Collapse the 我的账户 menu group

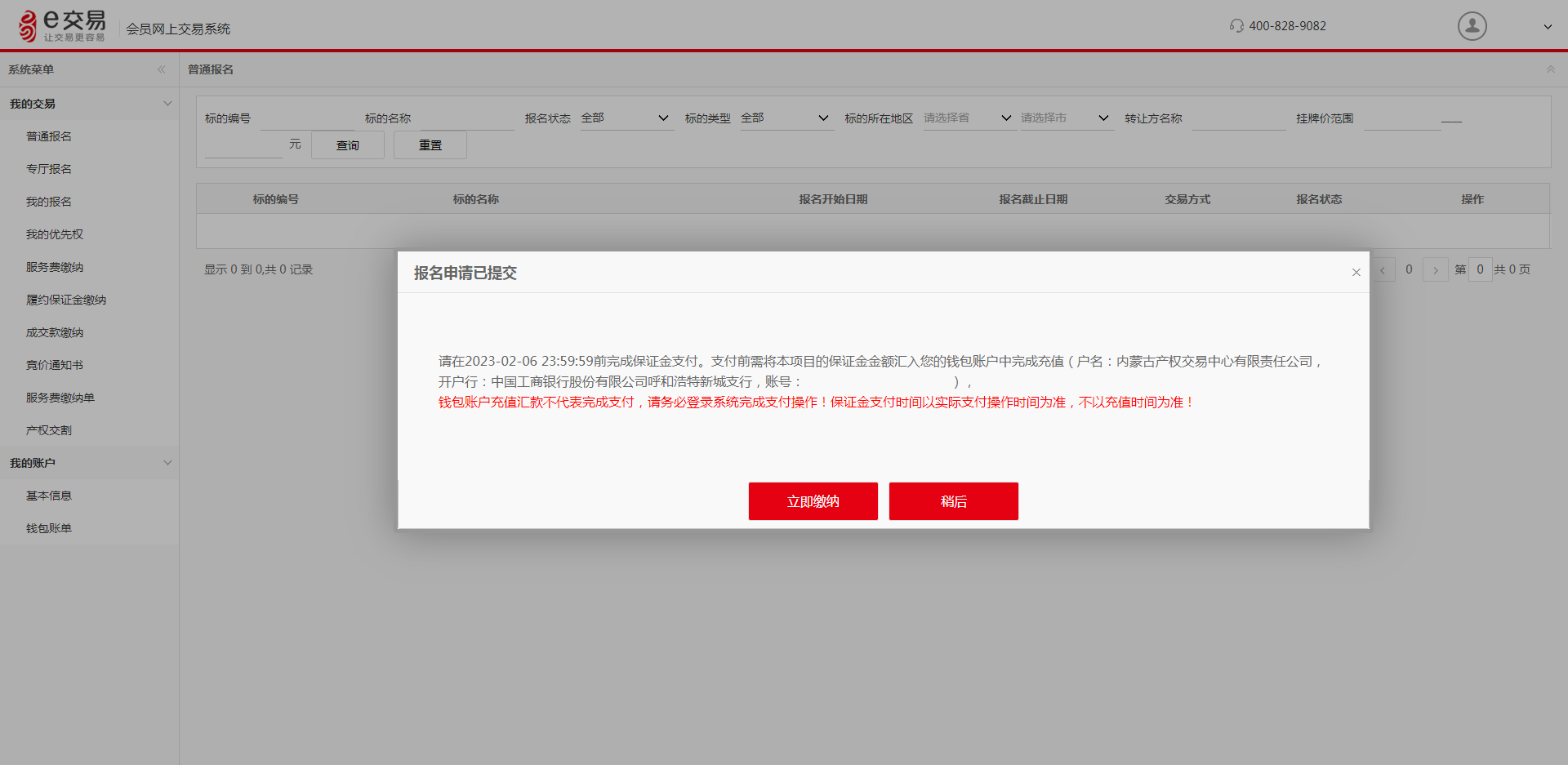[x=167, y=463]
